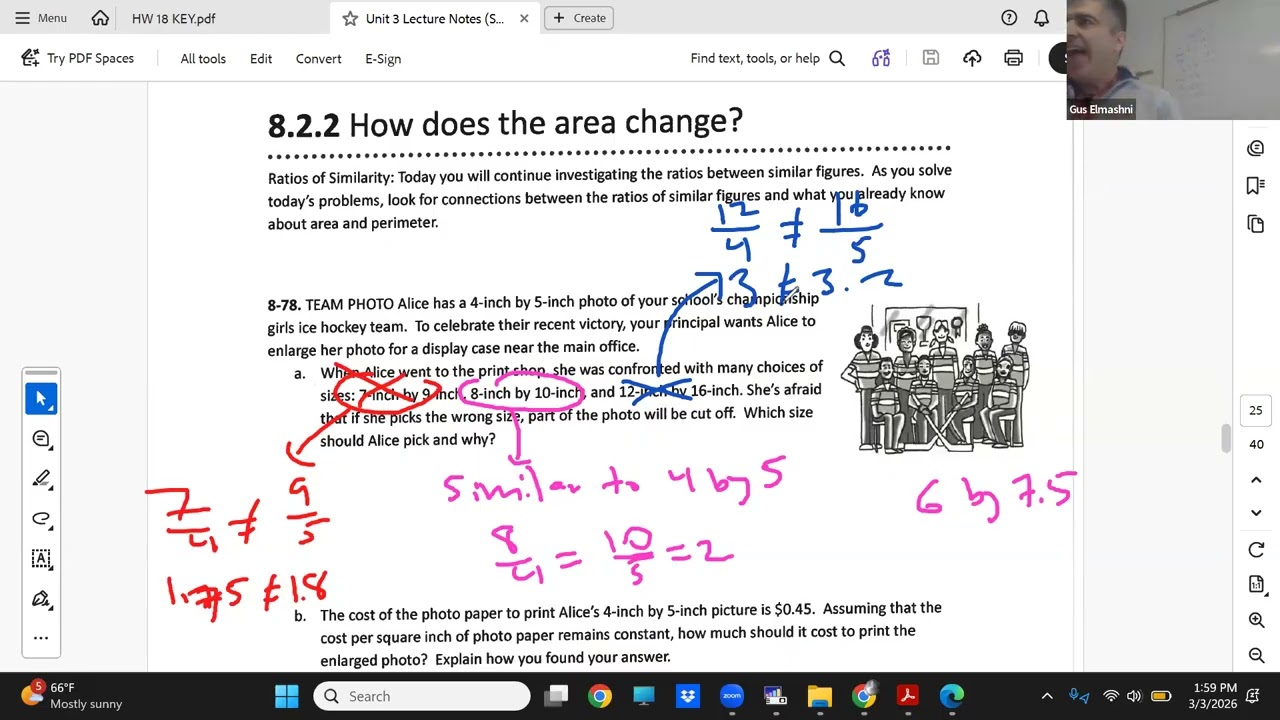1280x720 pixels.
Task: Click the upload to cloud icon
Action: tap(972, 58)
